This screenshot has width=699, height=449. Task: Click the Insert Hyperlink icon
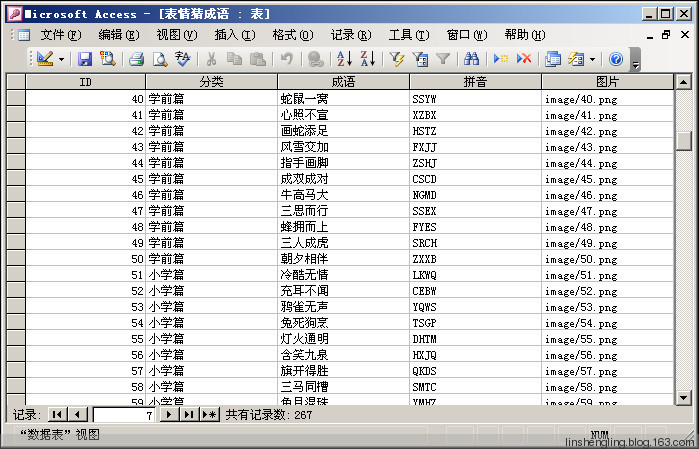316,59
